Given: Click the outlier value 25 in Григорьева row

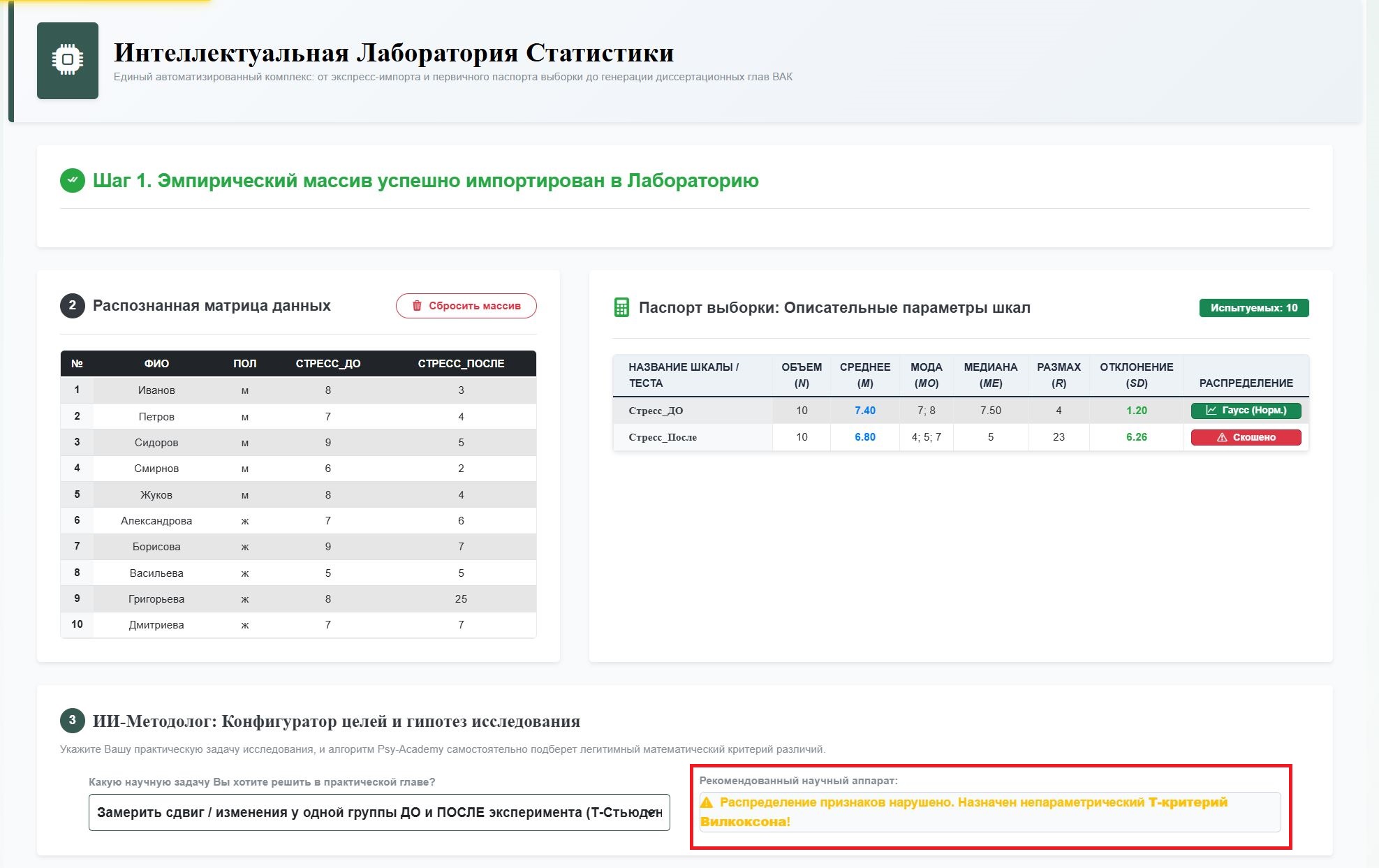Looking at the screenshot, I should coord(461,599).
